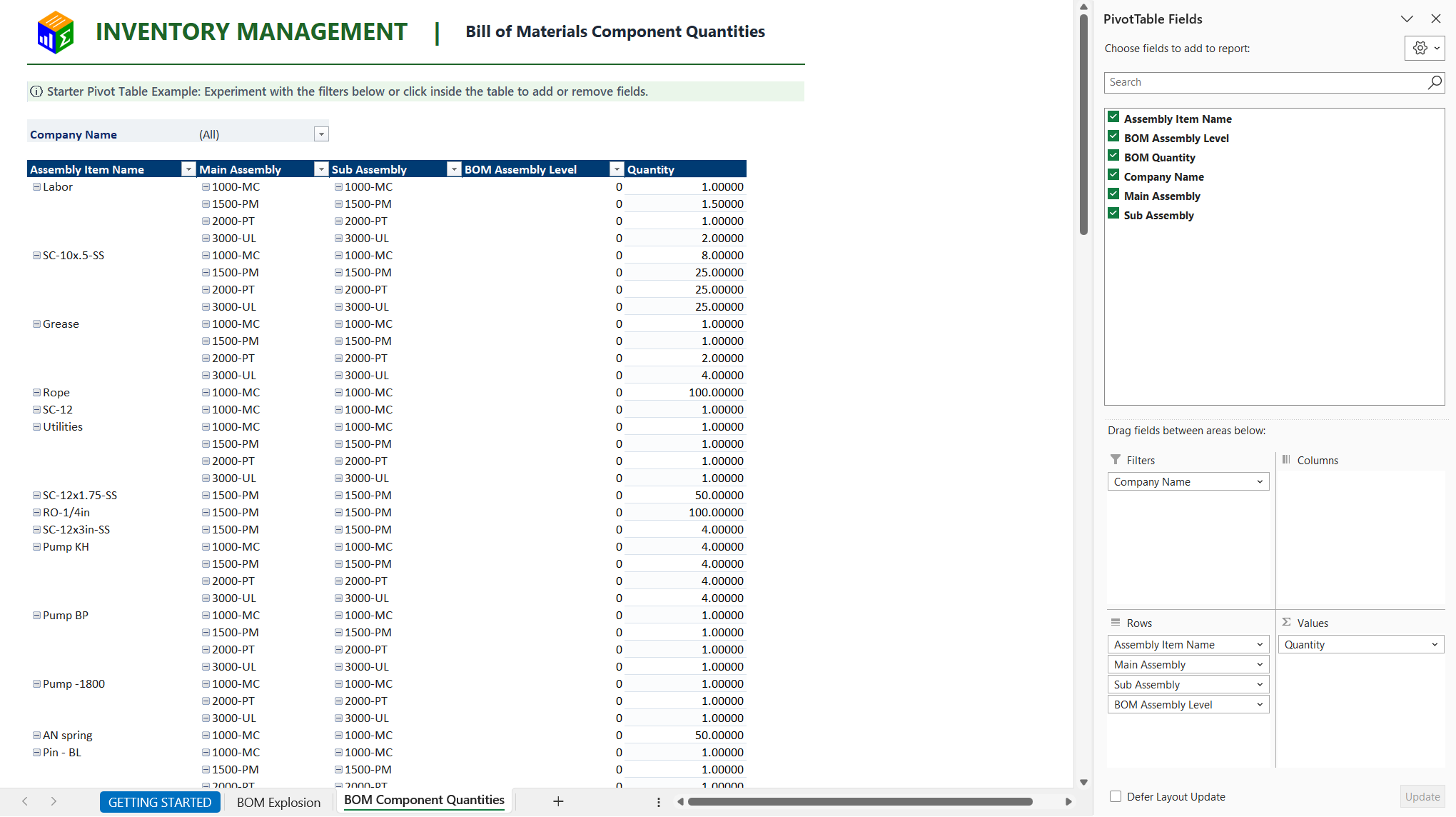Click the horizontal scrollbar thumb at bottom
Screen dimensions: 1456x817
(x=860, y=801)
